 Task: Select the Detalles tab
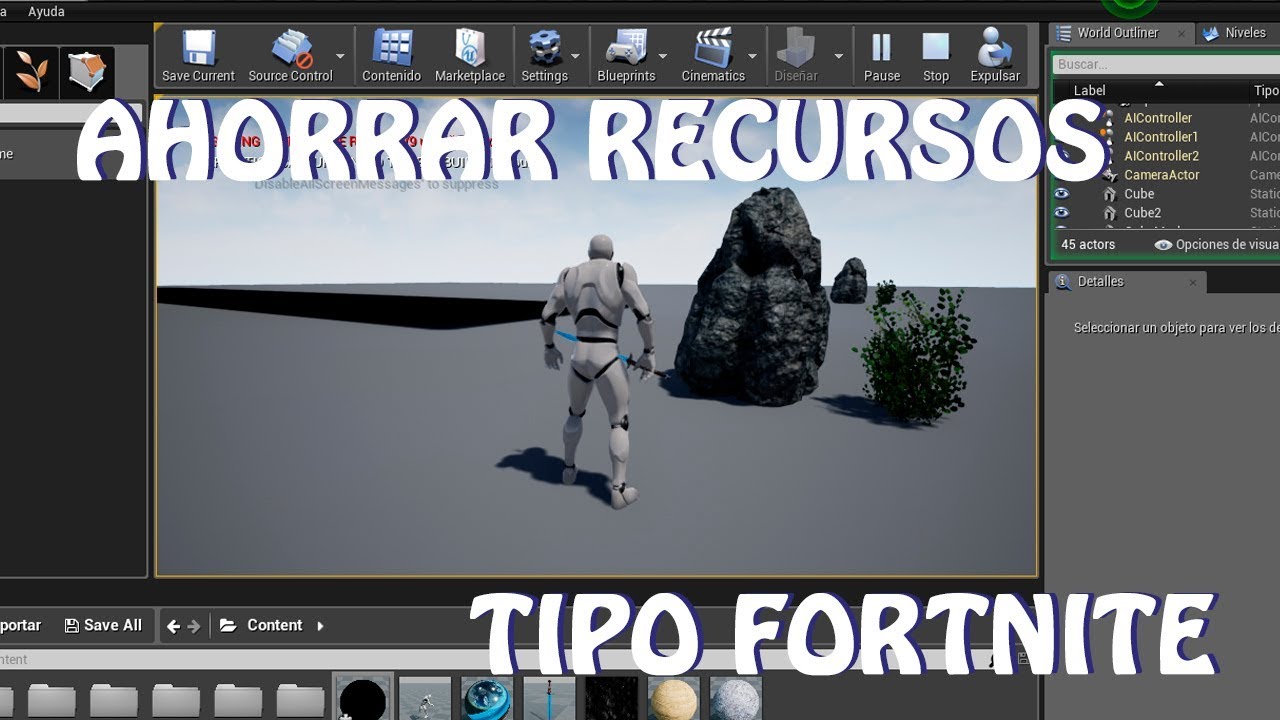tap(1127, 282)
